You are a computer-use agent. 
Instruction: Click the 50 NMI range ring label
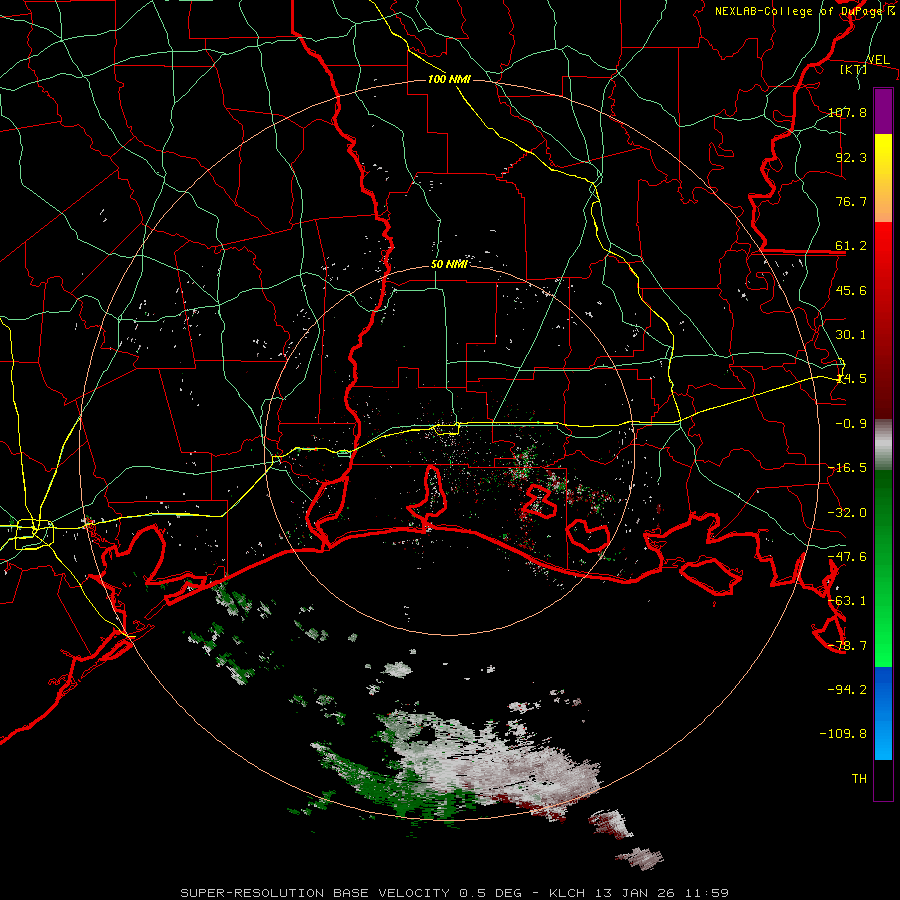pyautogui.click(x=449, y=265)
